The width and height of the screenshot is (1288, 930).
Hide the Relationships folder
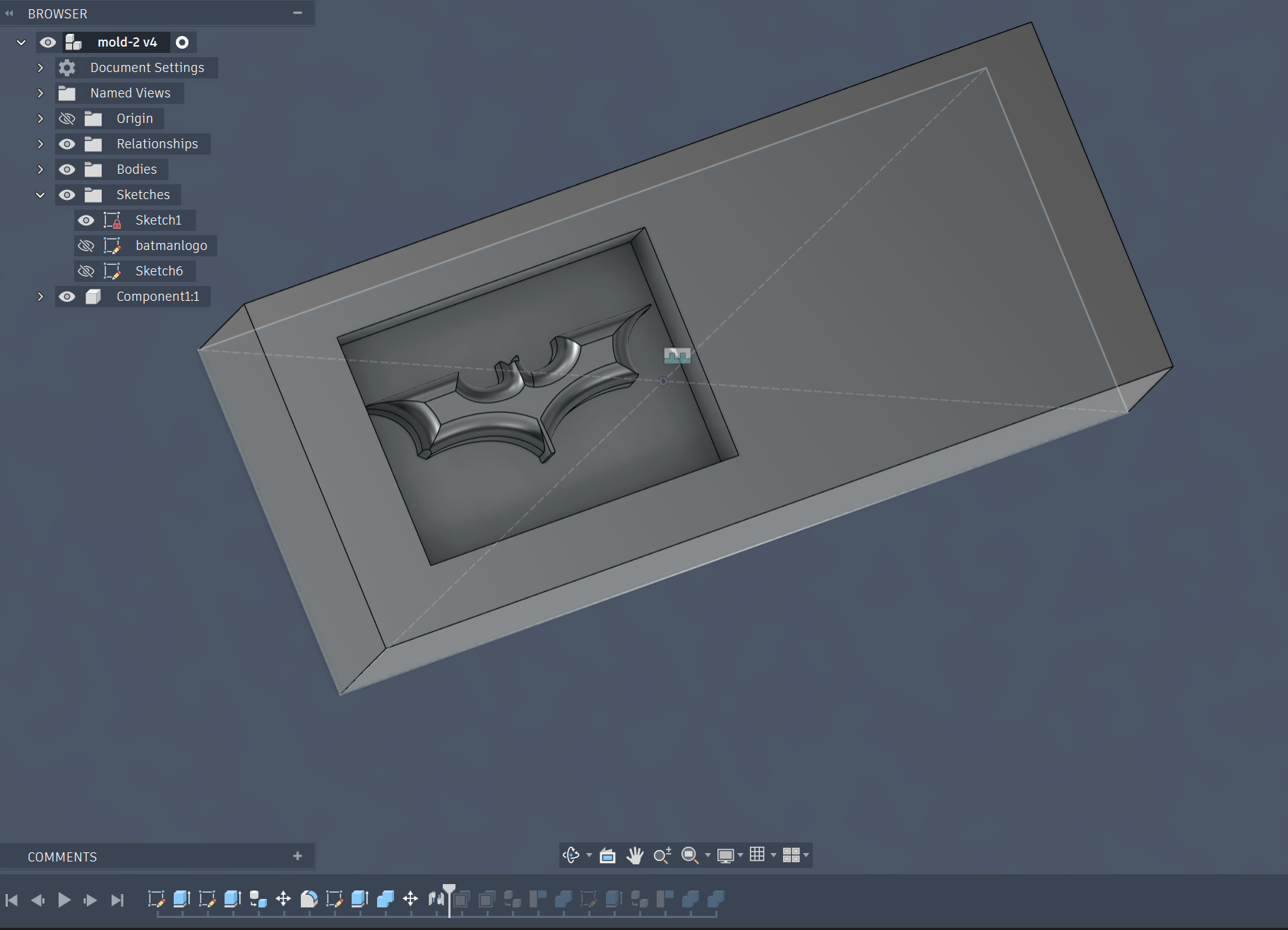click(x=66, y=144)
